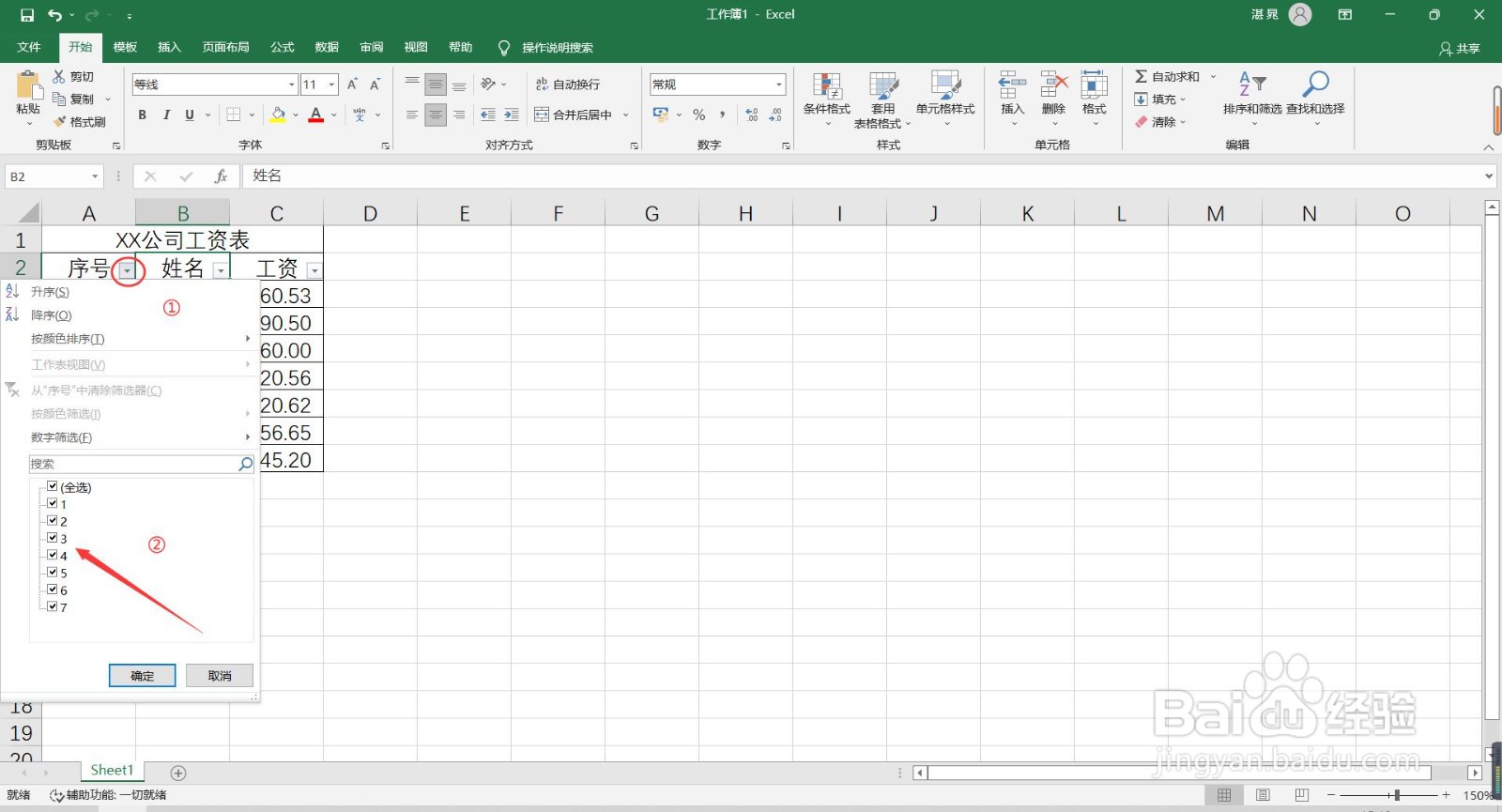Click the Paste clipboard icon
This screenshot has width=1502, height=812.
click(28, 86)
